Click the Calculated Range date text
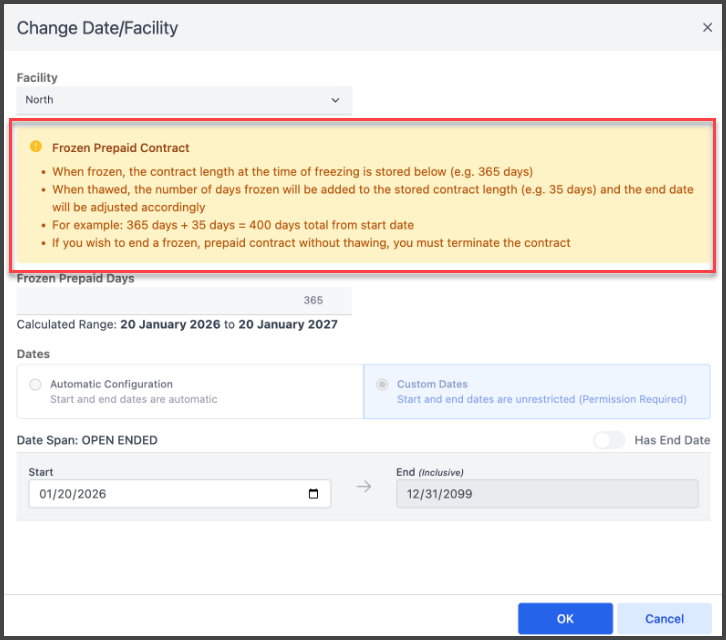Screen dimensions: 726x640 [228, 325]
